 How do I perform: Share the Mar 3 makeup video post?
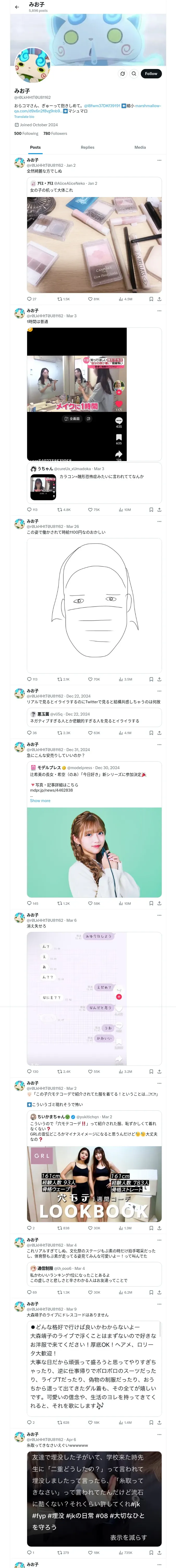click(x=159, y=510)
